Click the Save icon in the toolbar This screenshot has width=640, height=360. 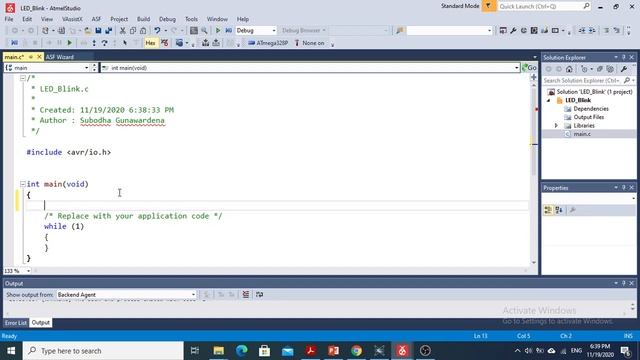point(98,31)
